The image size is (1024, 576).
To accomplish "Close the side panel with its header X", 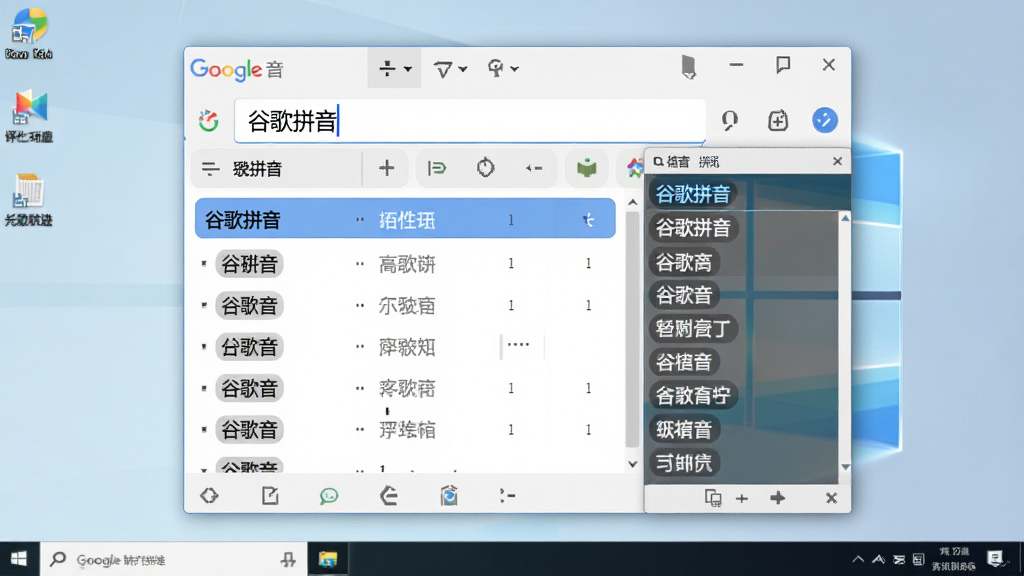I will (837, 161).
